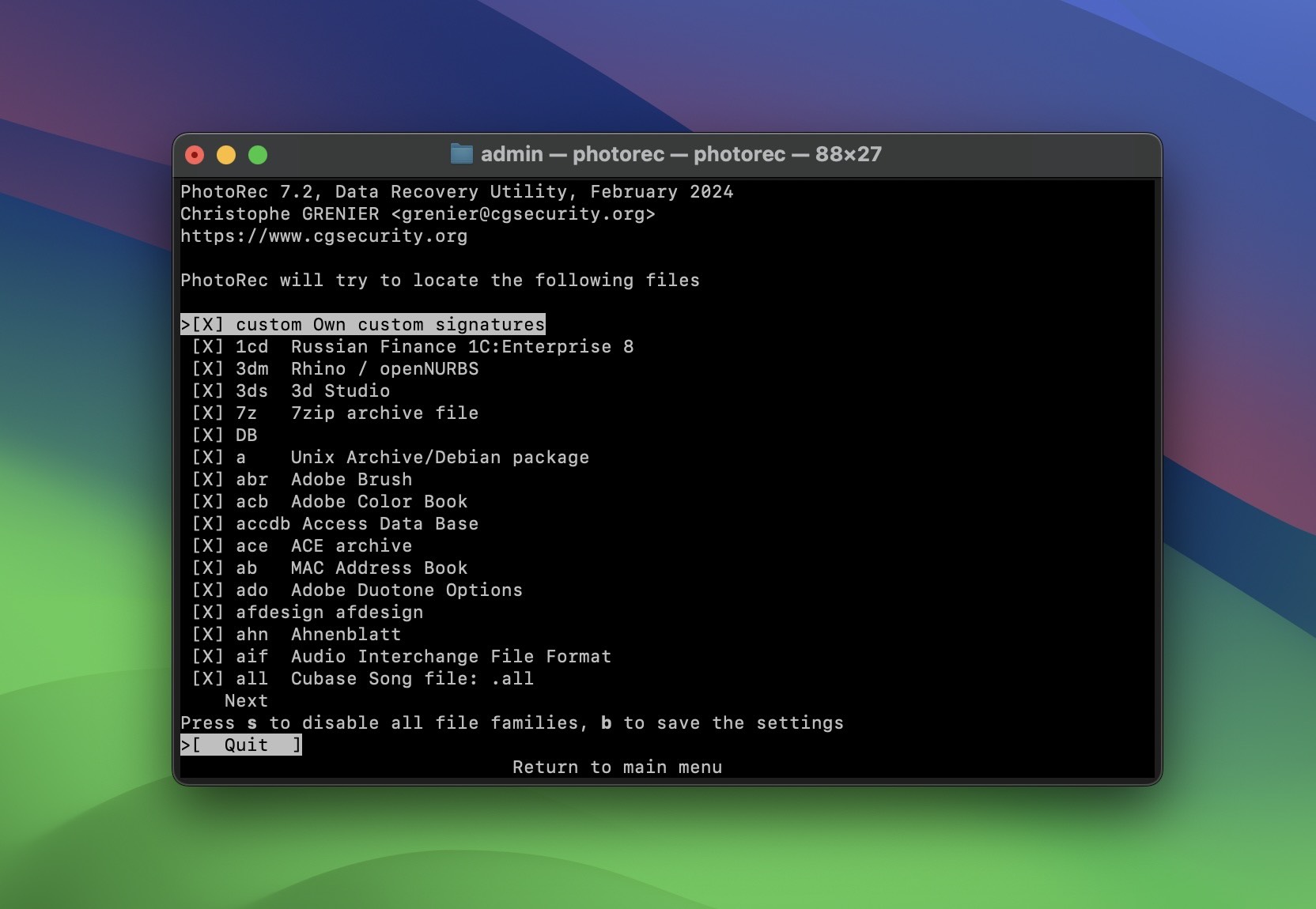Image resolution: width=1316 pixels, height=909 pixels.
Task: Minimize the terminal with the yellow button
Action: (x=226, y=155)
